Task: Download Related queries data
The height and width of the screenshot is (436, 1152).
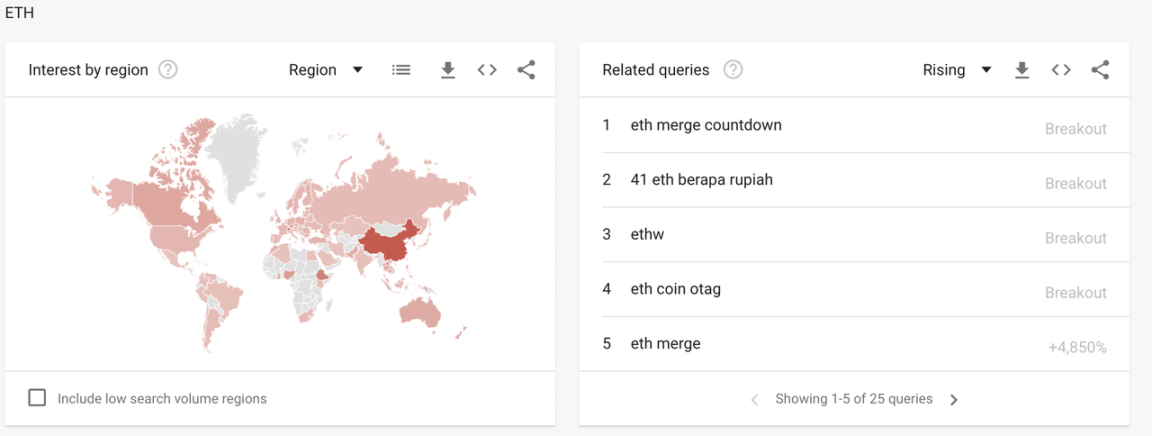Action: (1022, 70)
